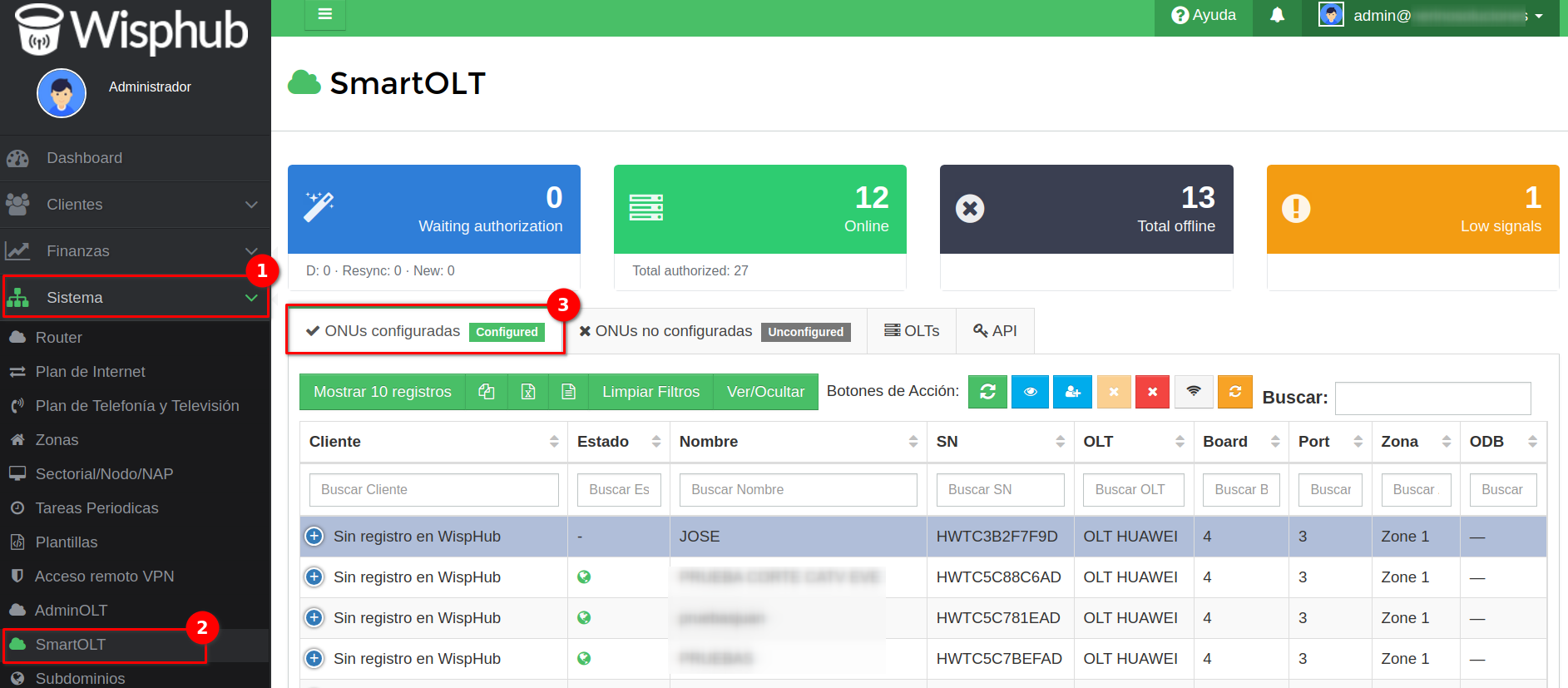Sort table by the Cliente column

433,442
